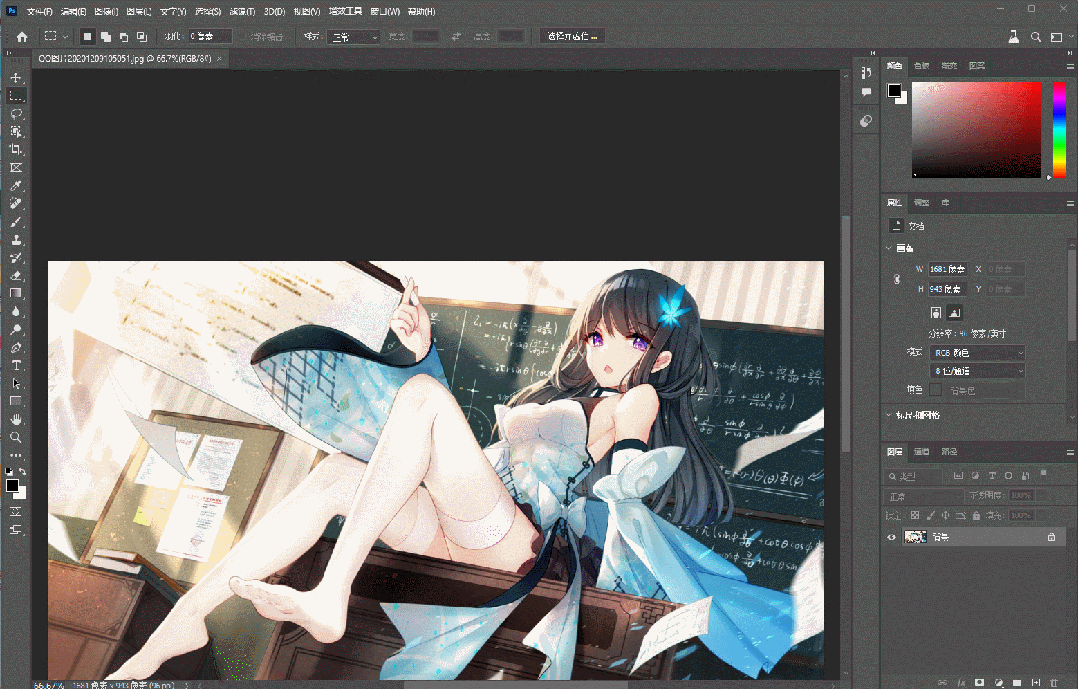Open the File menu (F)

point(39,12)
